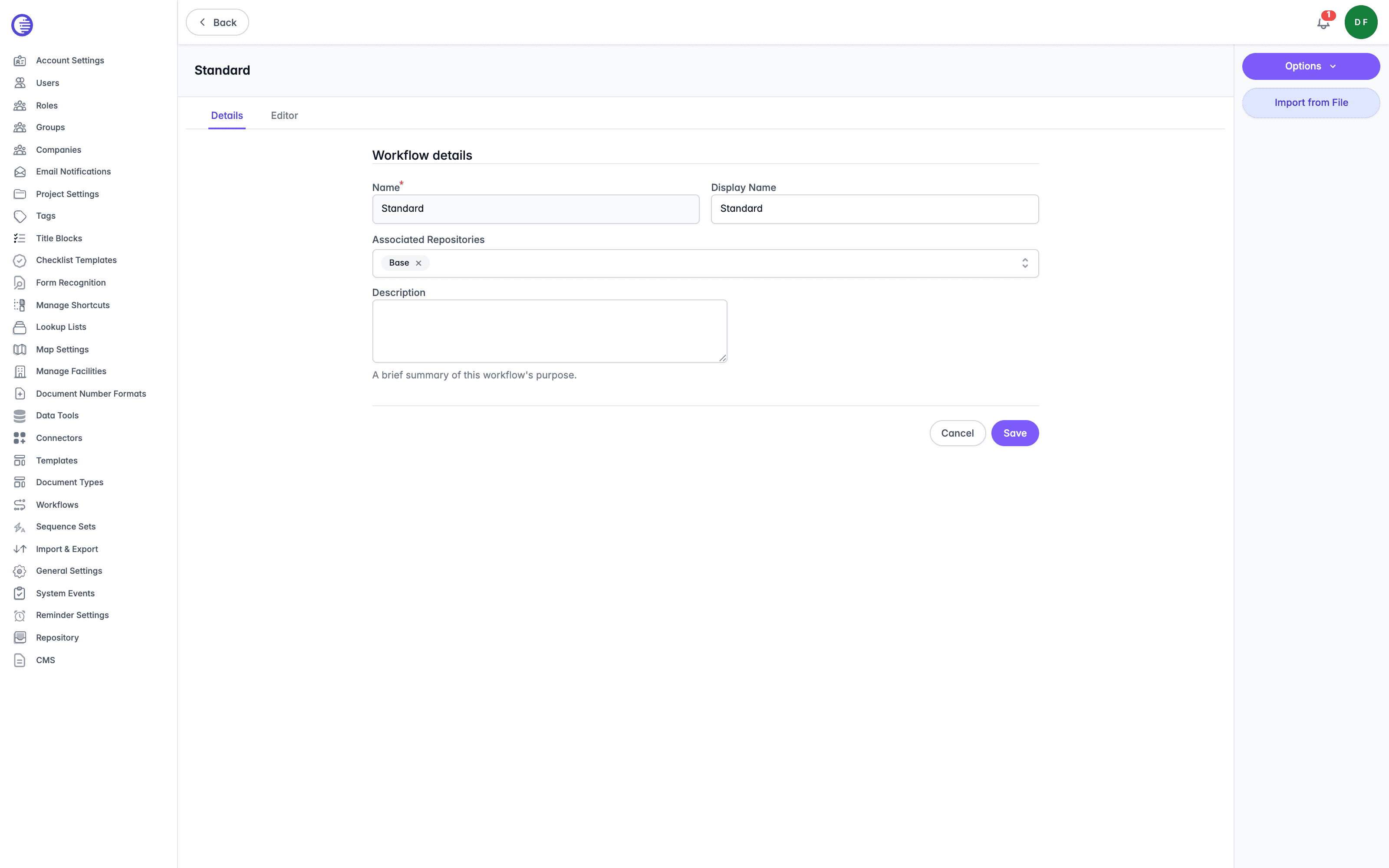The height and width of the screenshot is (868, 1389).
Task: Click the Document Number Formats icon
Action: tap(20, 393)
